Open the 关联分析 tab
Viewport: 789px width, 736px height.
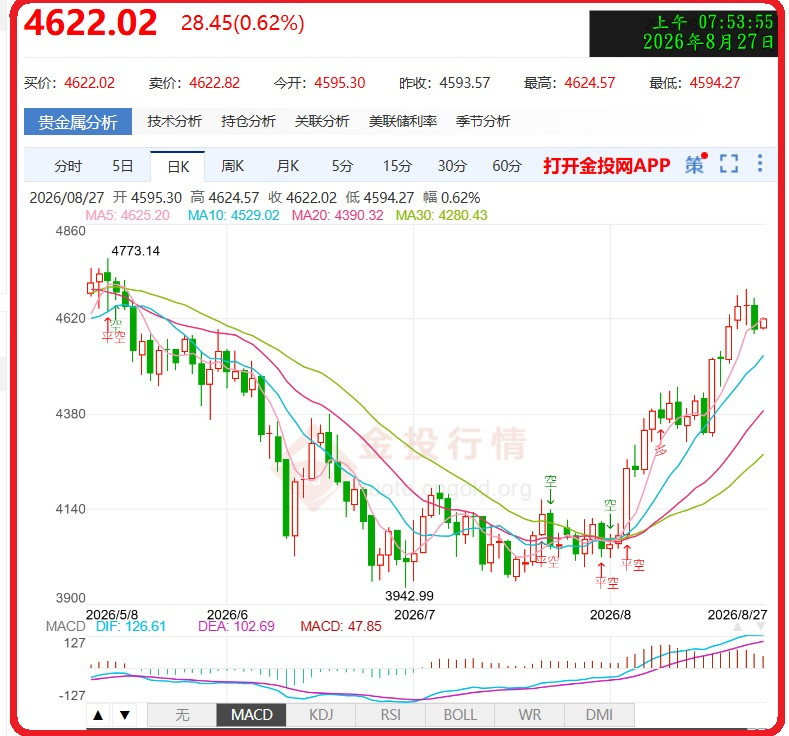pos(322,121)
